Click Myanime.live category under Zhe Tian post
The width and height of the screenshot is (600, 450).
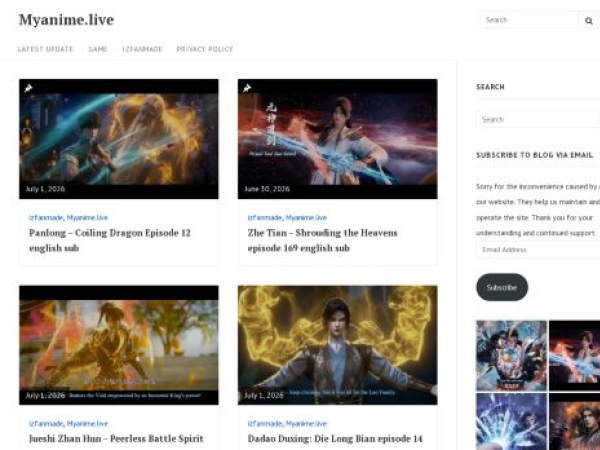tap(306, 218)
